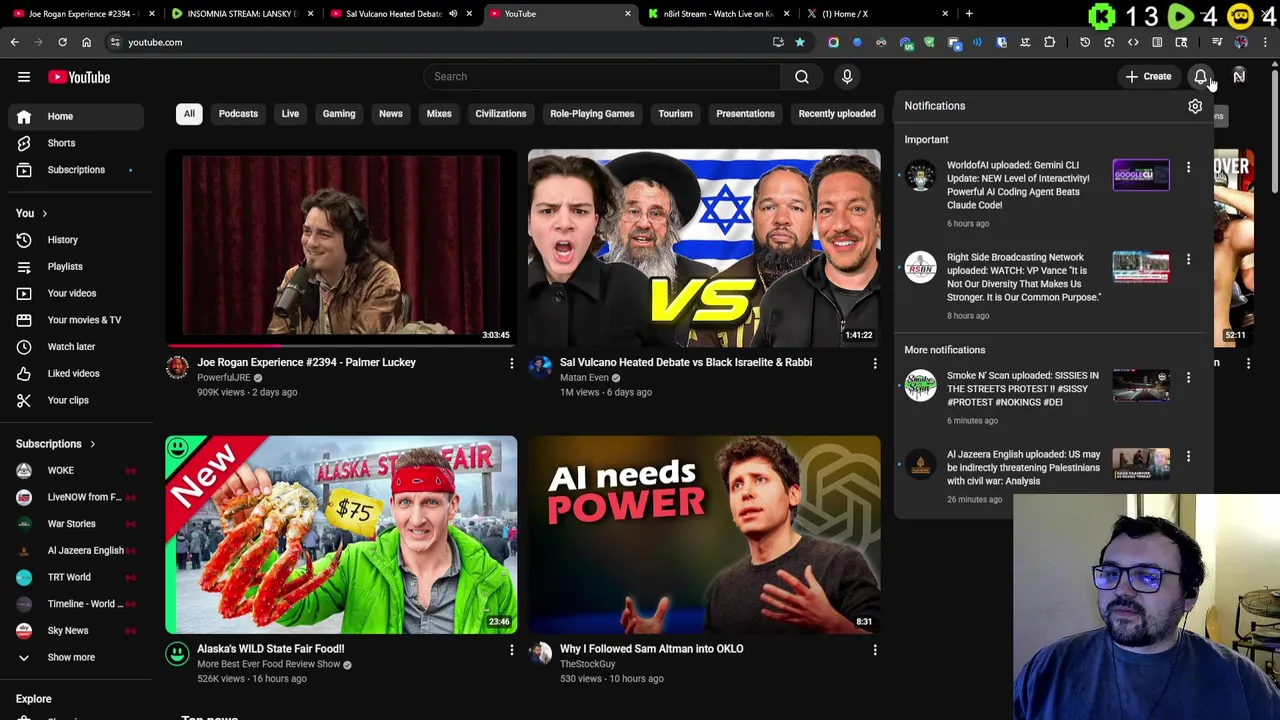Click the Create button
The image size is (1280, 720).
pos(1148,77)
